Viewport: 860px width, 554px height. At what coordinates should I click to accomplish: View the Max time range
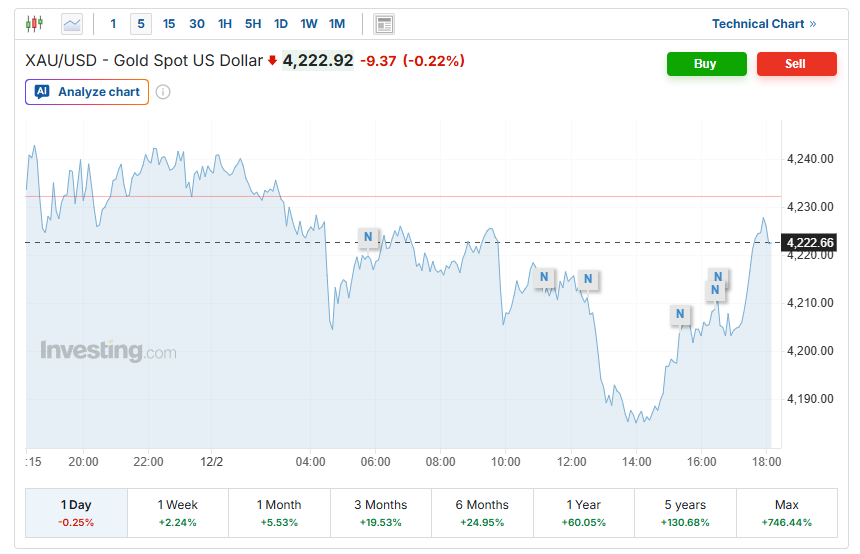click(786, 513)
